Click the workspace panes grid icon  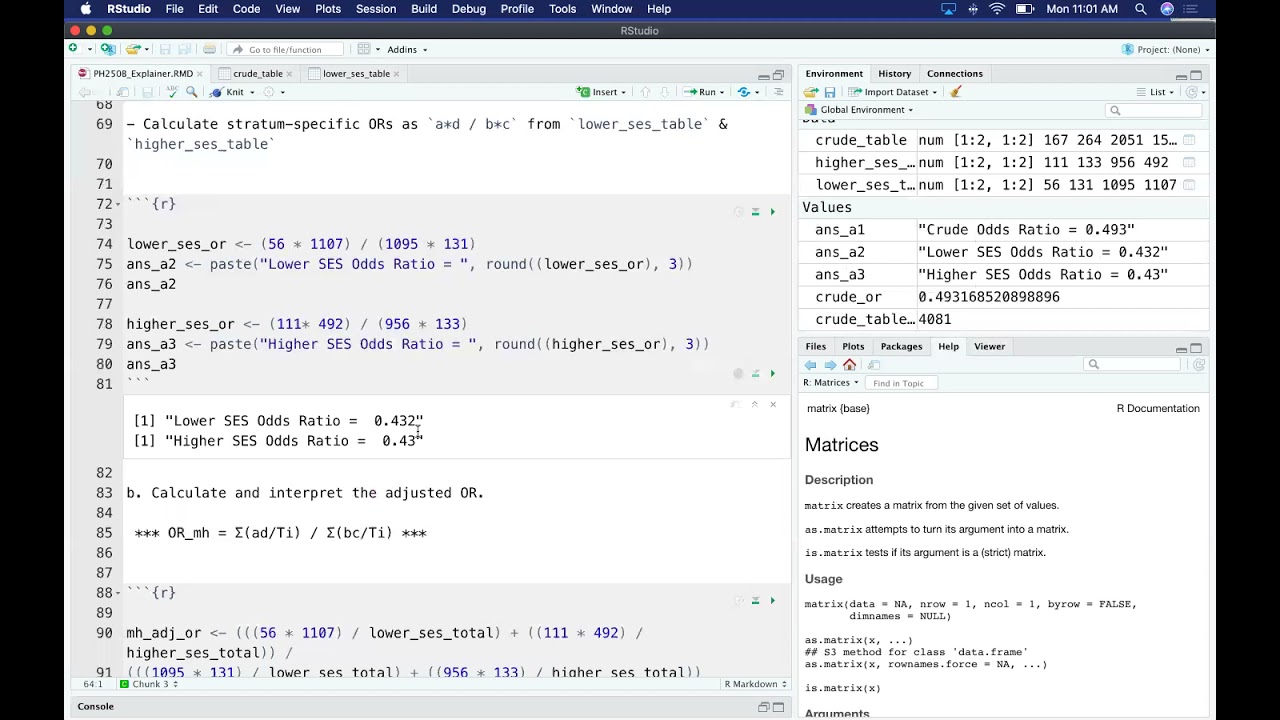coord(364,49)
